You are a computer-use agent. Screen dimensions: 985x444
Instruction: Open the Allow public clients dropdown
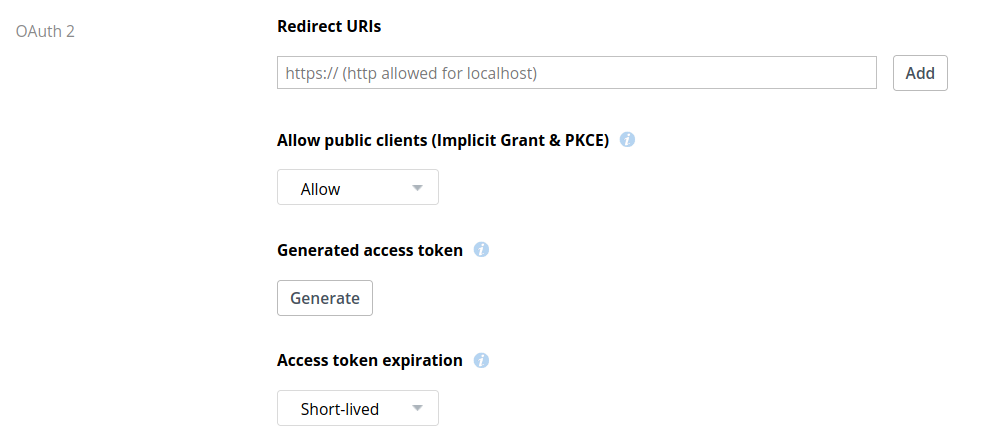pyautogui.click(x=357, y=187)
